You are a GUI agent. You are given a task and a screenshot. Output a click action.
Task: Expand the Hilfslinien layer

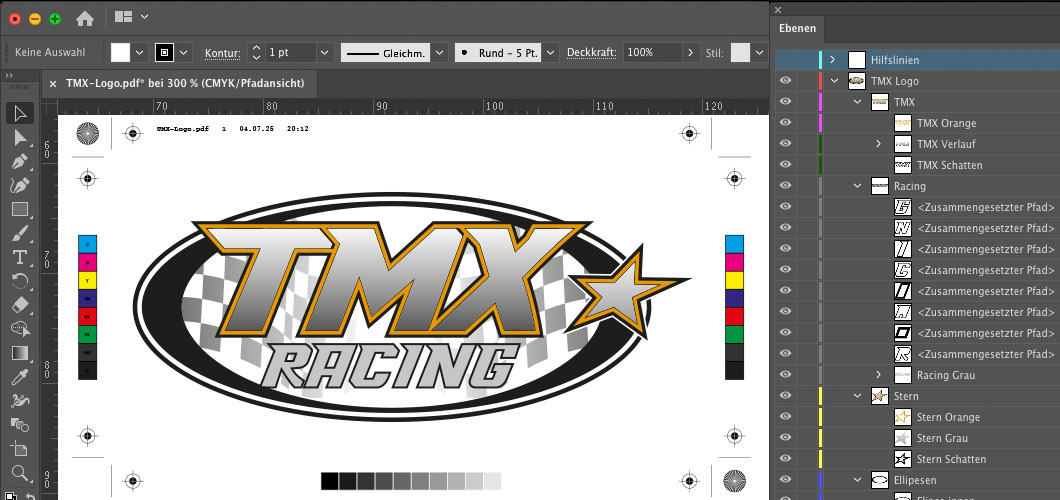832,60
